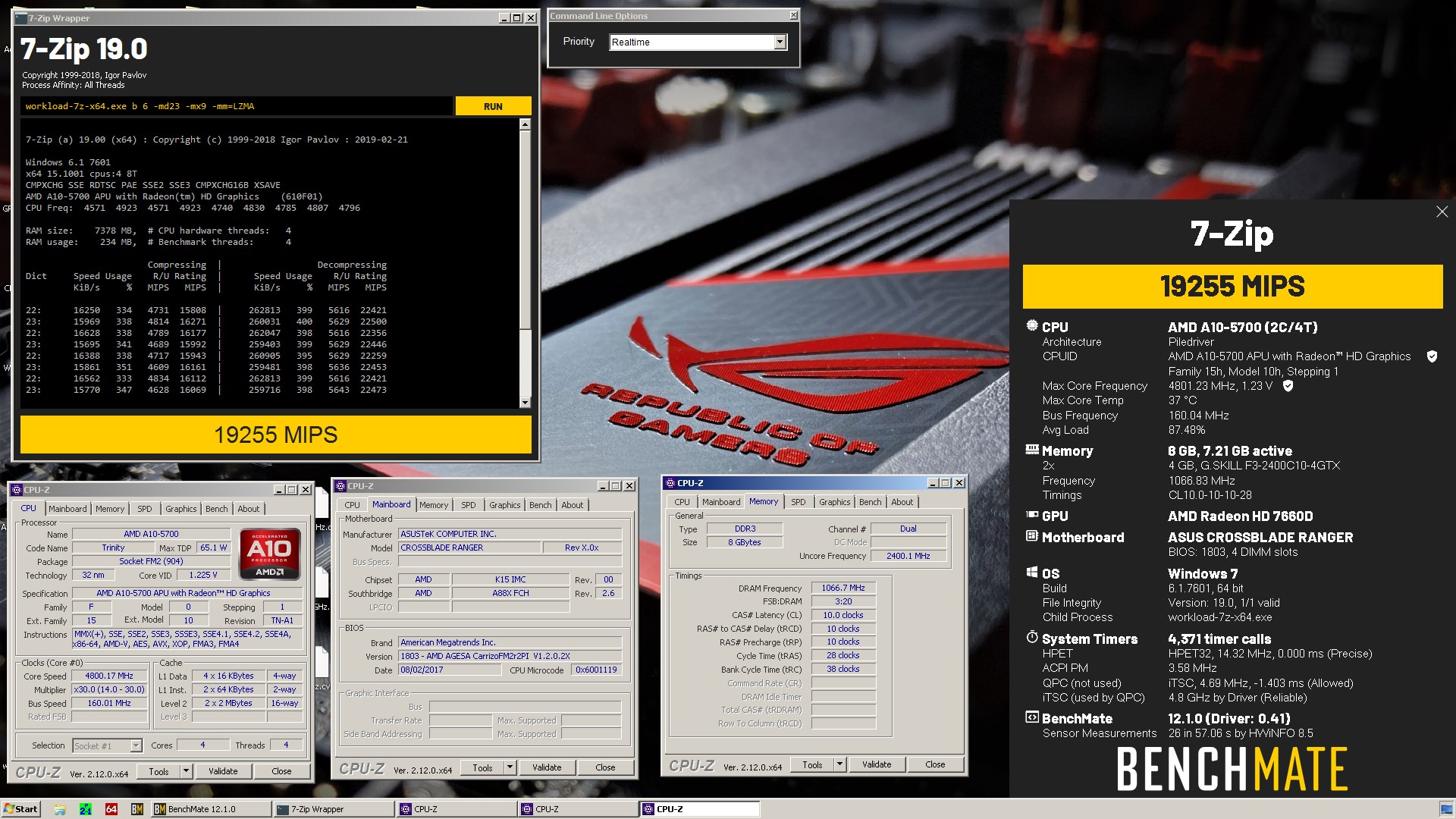The image size is (1456, 819).
Task: Click the CROSSBLADE RANGER model field
Action: [470, 548]
